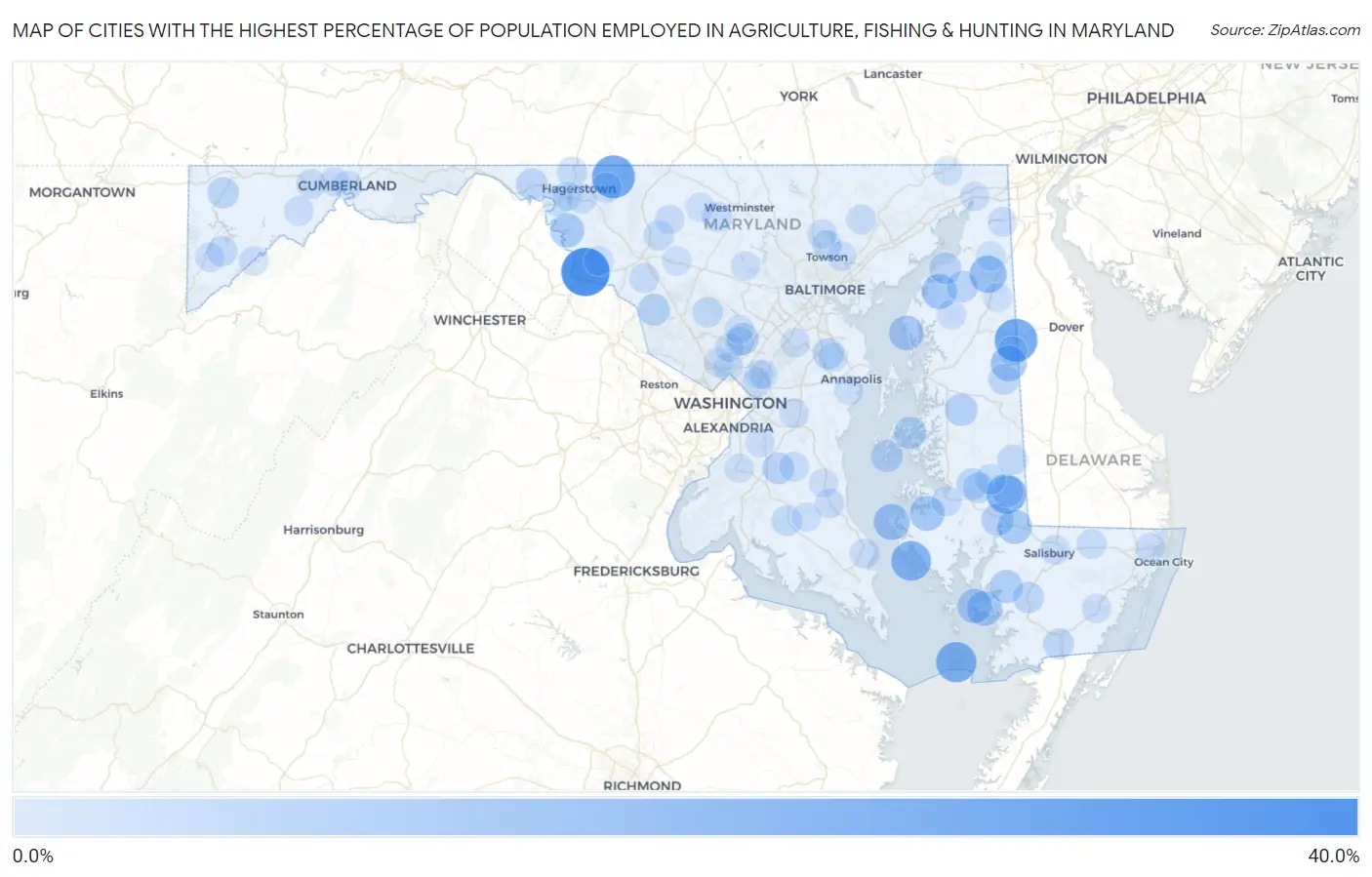Click the ALEXANDRIA city label
The width and height of the screenshot is (1372, 877).
[728, 428]
